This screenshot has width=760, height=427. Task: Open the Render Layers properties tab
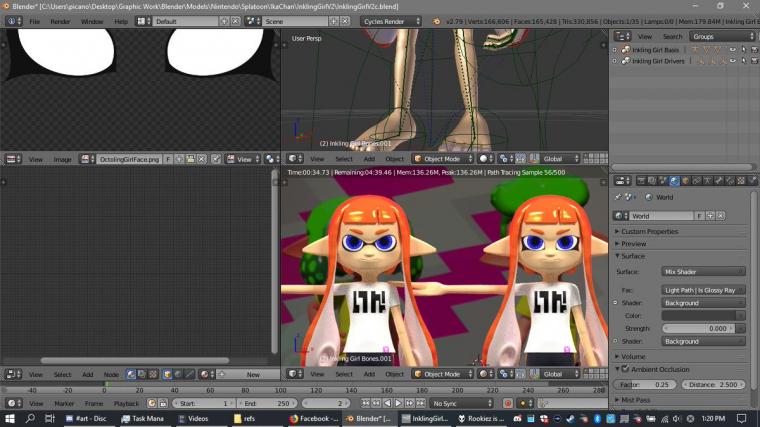[652, 181]
